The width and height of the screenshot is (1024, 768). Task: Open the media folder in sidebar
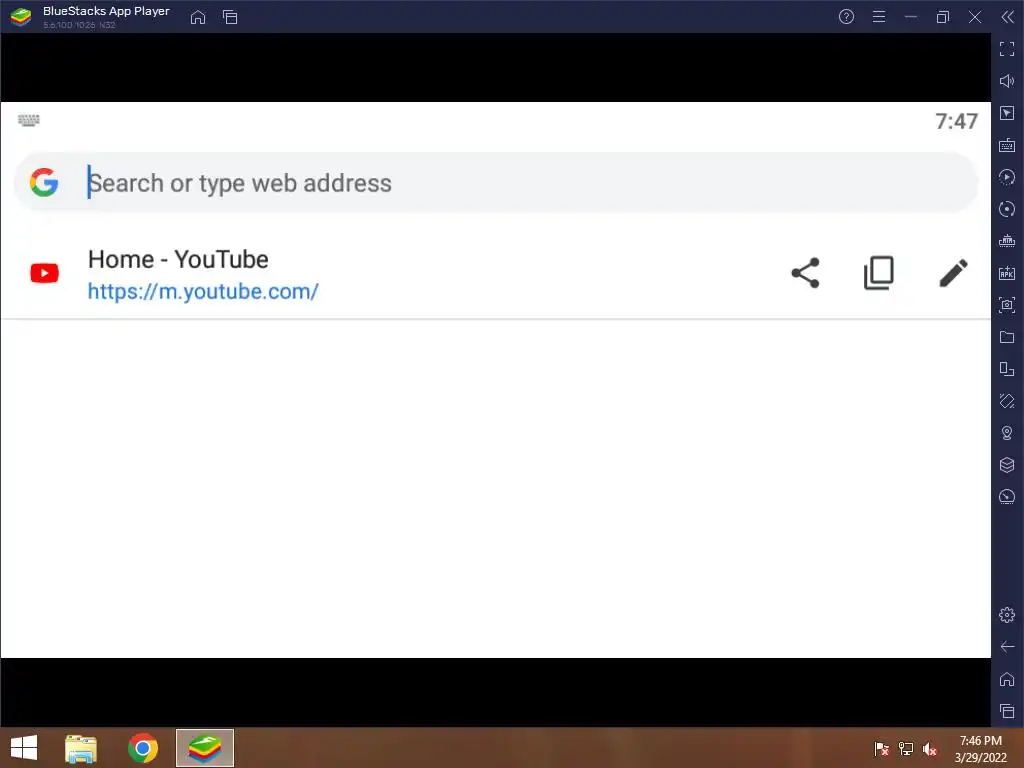point(1007,337)
